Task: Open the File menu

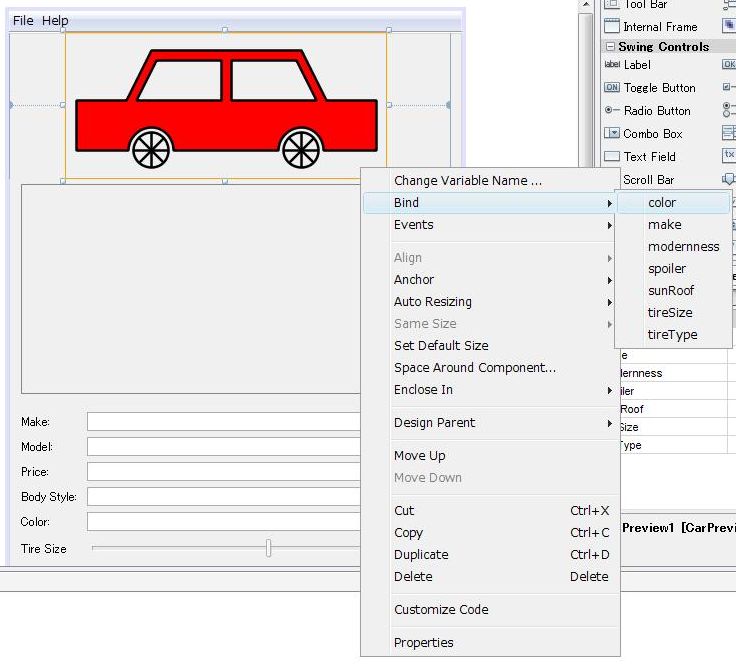Action: coord(23,20)
